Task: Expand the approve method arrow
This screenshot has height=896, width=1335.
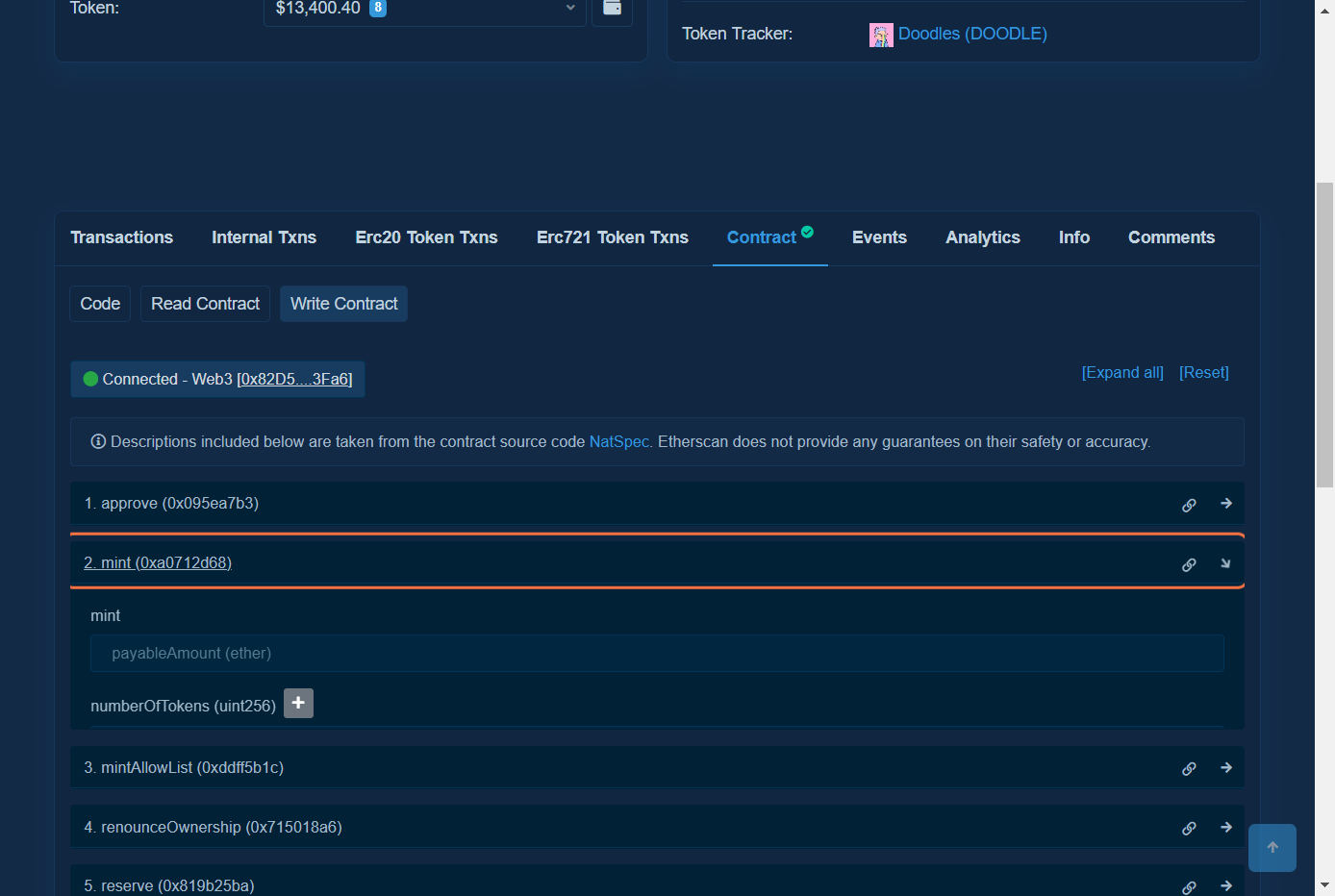Action: [1226, 503]
